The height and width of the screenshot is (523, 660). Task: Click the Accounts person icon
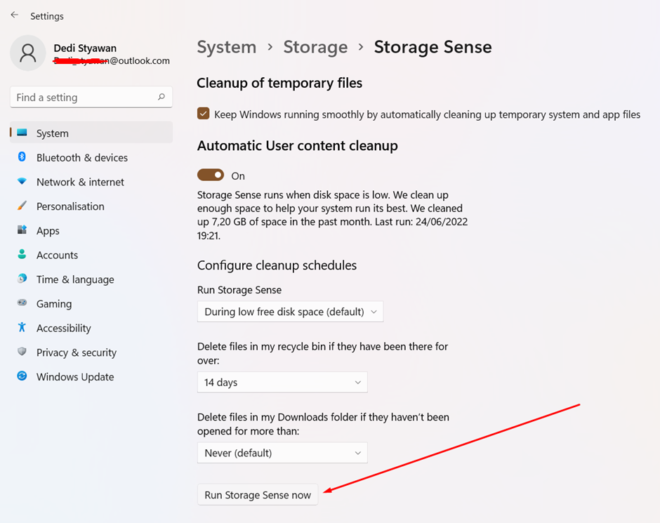[x=22, y=254]
